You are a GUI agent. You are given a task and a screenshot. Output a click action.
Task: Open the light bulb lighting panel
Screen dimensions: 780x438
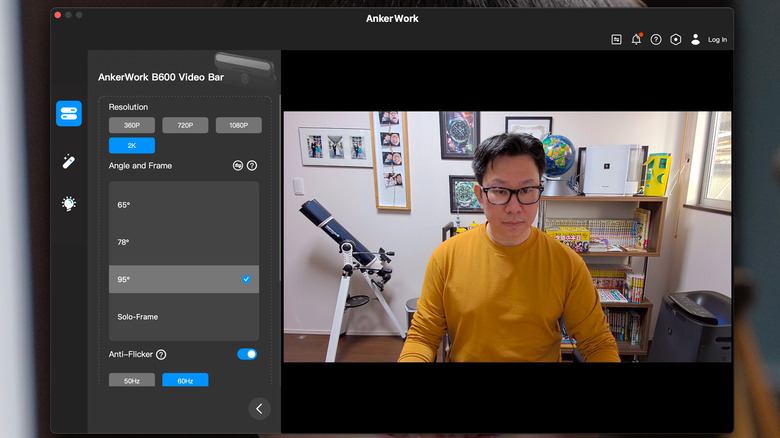click(69, 203)
